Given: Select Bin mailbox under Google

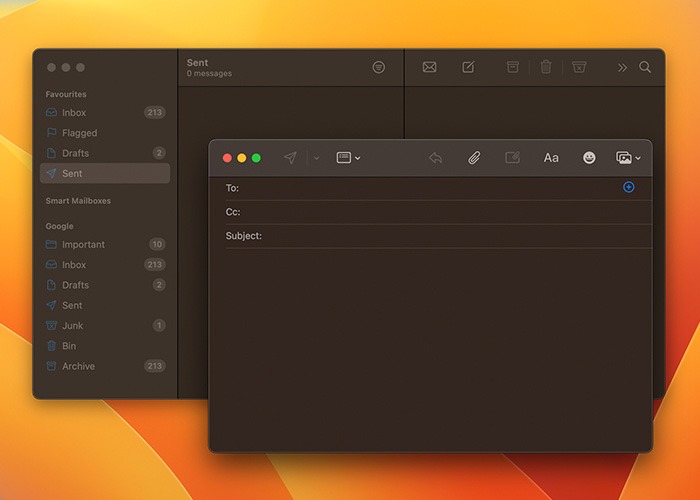Looking at the screenshot, I should pos(105,346).
